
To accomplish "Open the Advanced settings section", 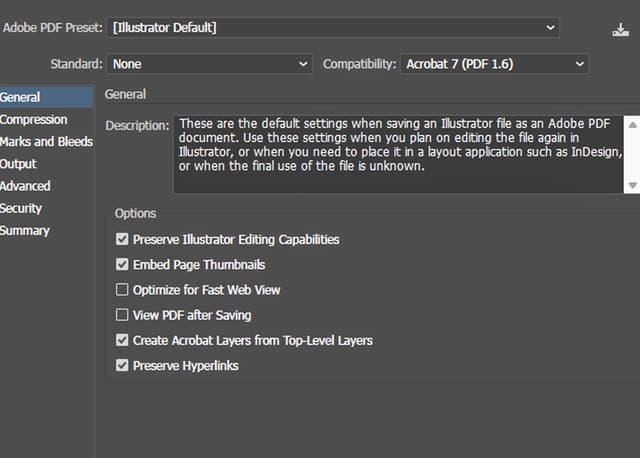I will click(26, 186).
